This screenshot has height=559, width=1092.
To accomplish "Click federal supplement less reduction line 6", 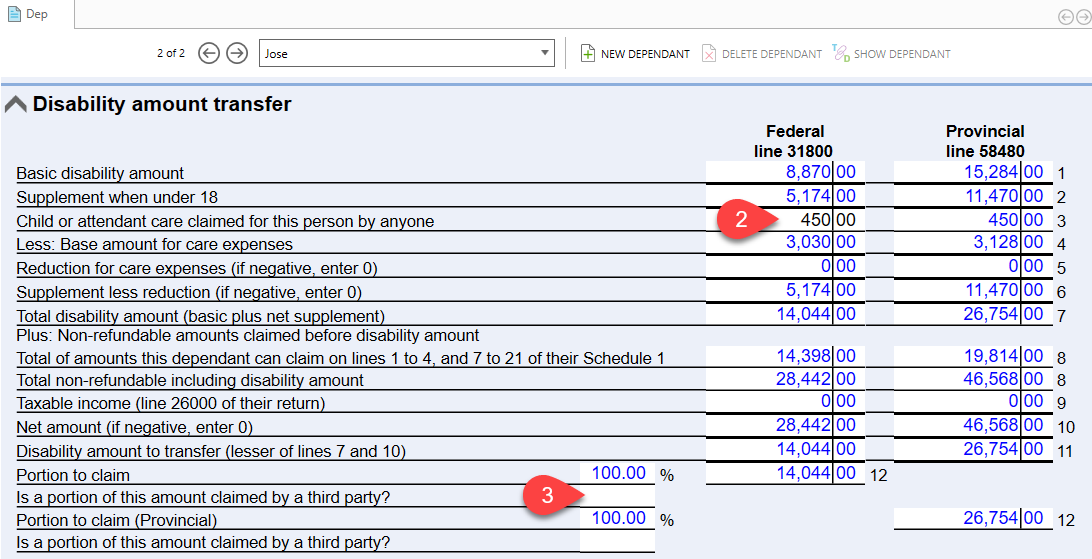I will (x=785, y=290).
